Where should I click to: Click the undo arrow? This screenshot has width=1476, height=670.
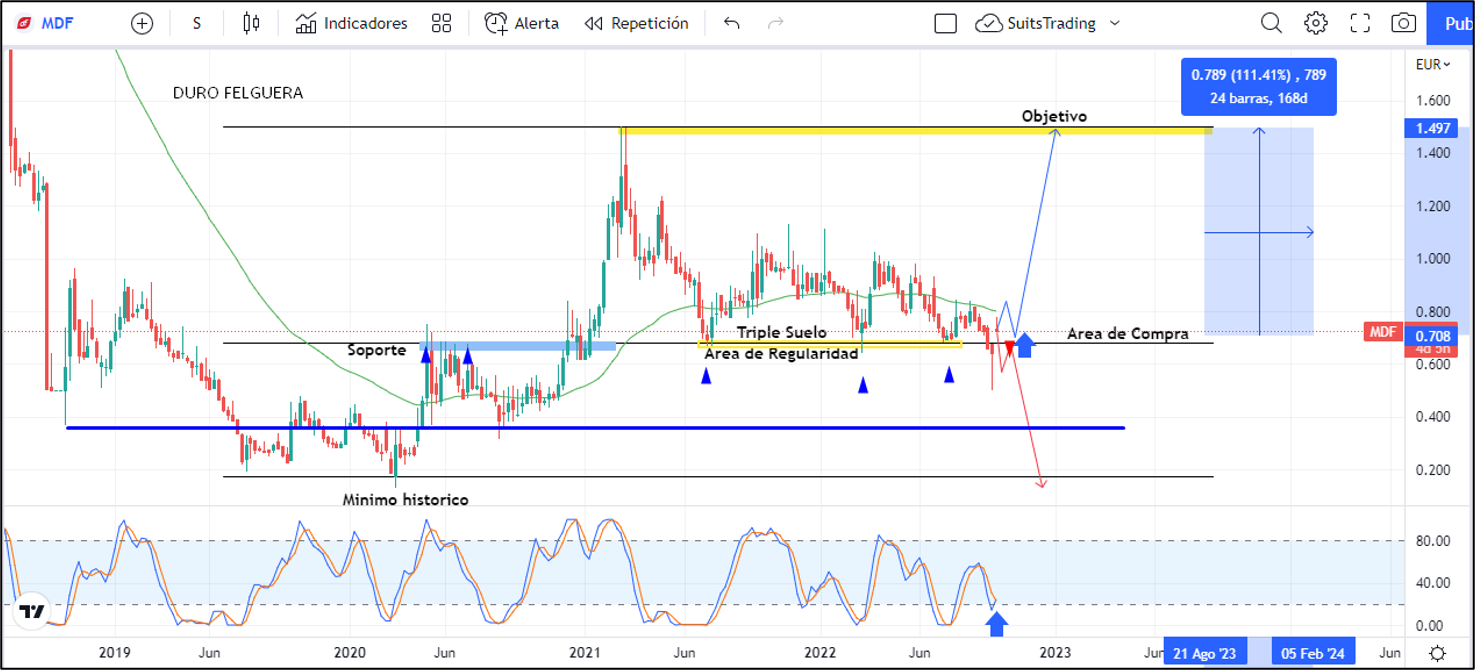tap(732, 23)
